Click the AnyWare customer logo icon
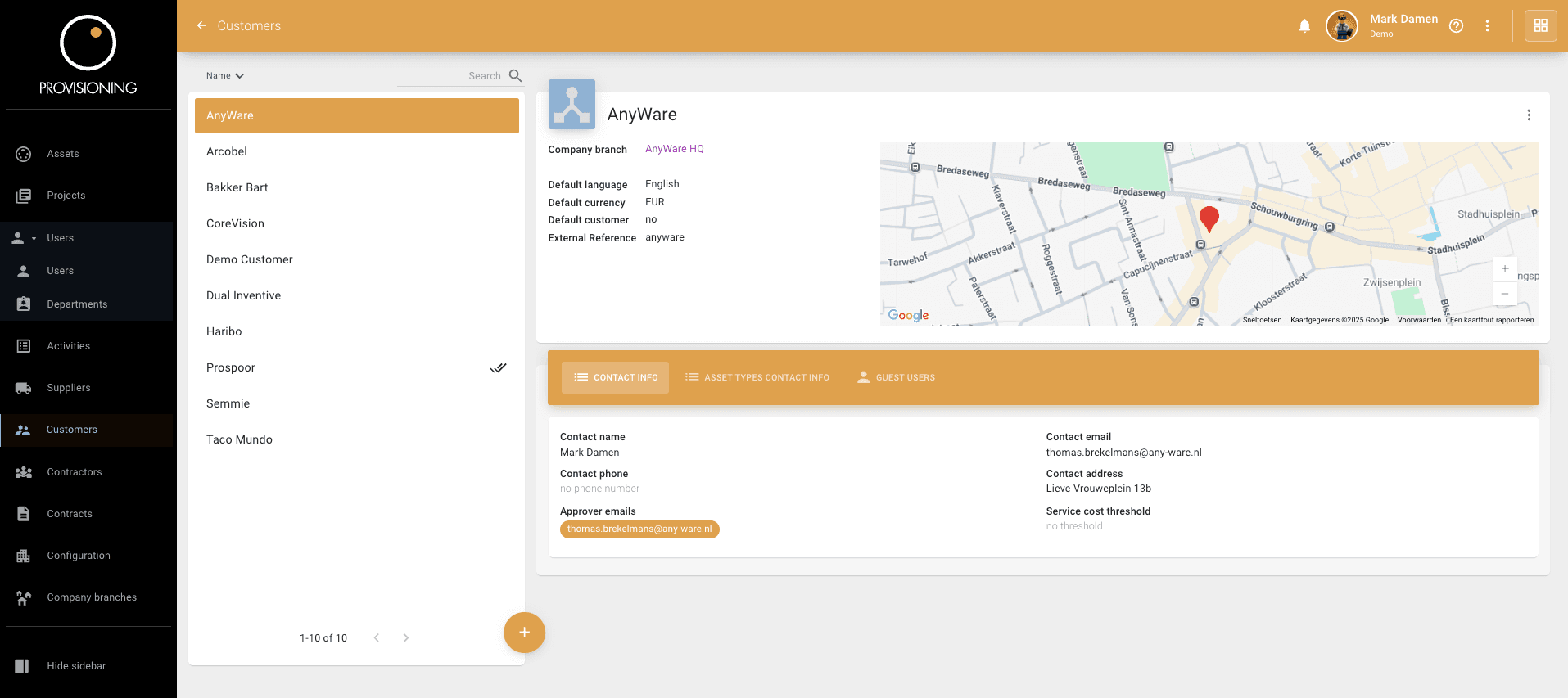 (572, 104)
